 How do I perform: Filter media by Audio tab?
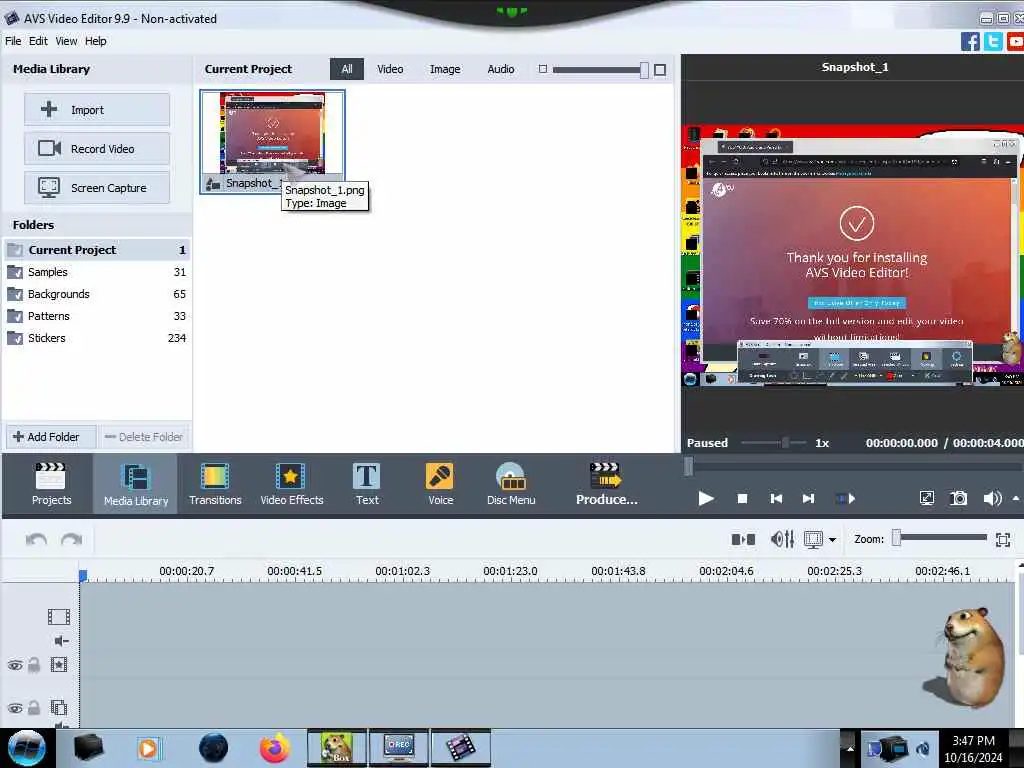click(501, 69)
